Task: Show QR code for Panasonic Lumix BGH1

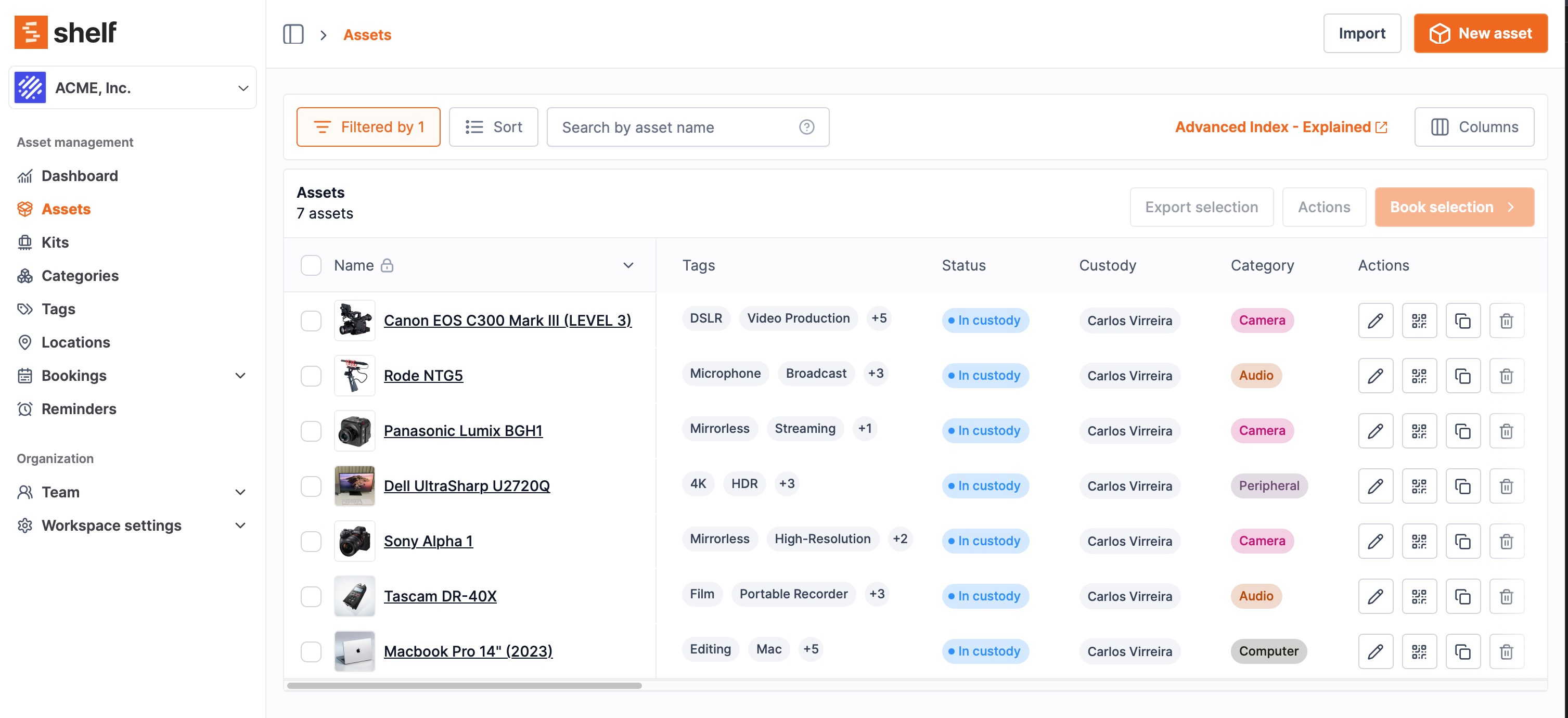Action: coord(1419,431)
